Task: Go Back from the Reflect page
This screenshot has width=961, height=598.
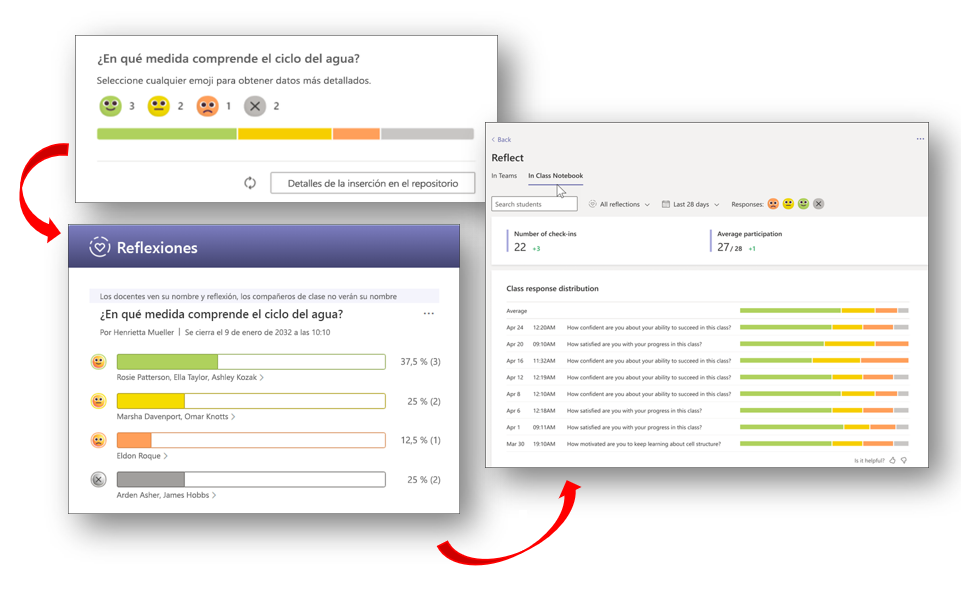Action: click(x=501, y=139)
